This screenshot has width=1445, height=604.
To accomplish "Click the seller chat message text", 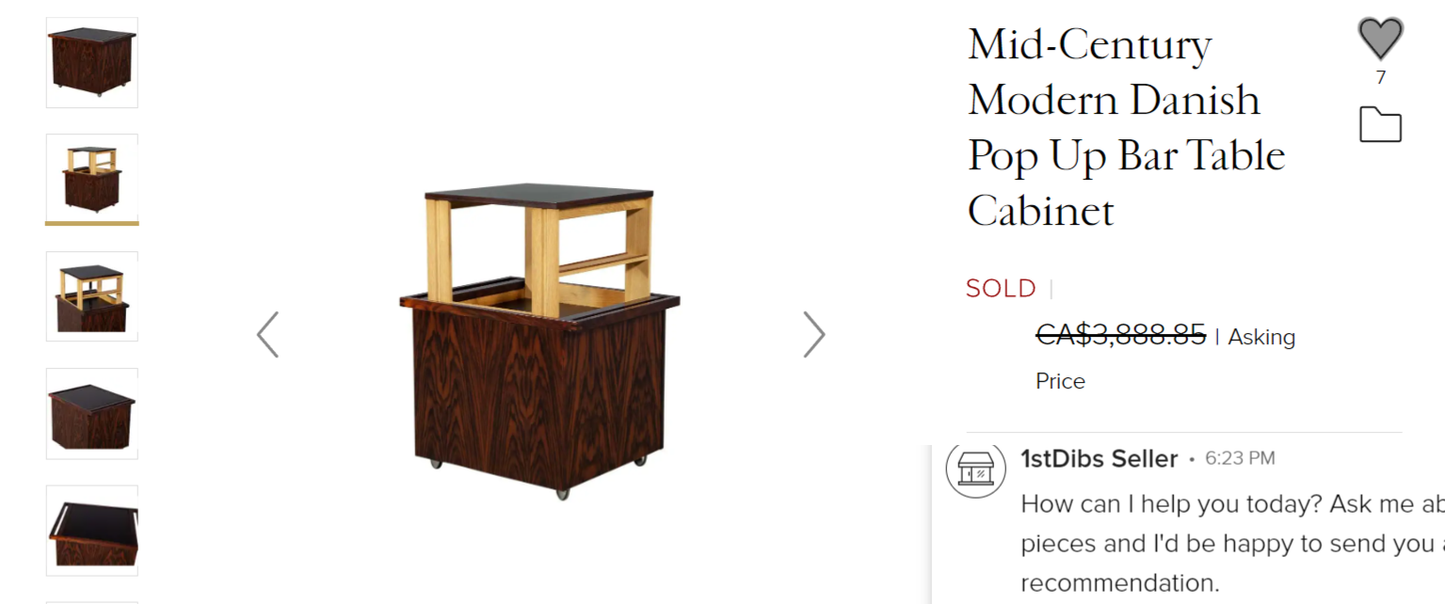I will tap(1232, 543).
